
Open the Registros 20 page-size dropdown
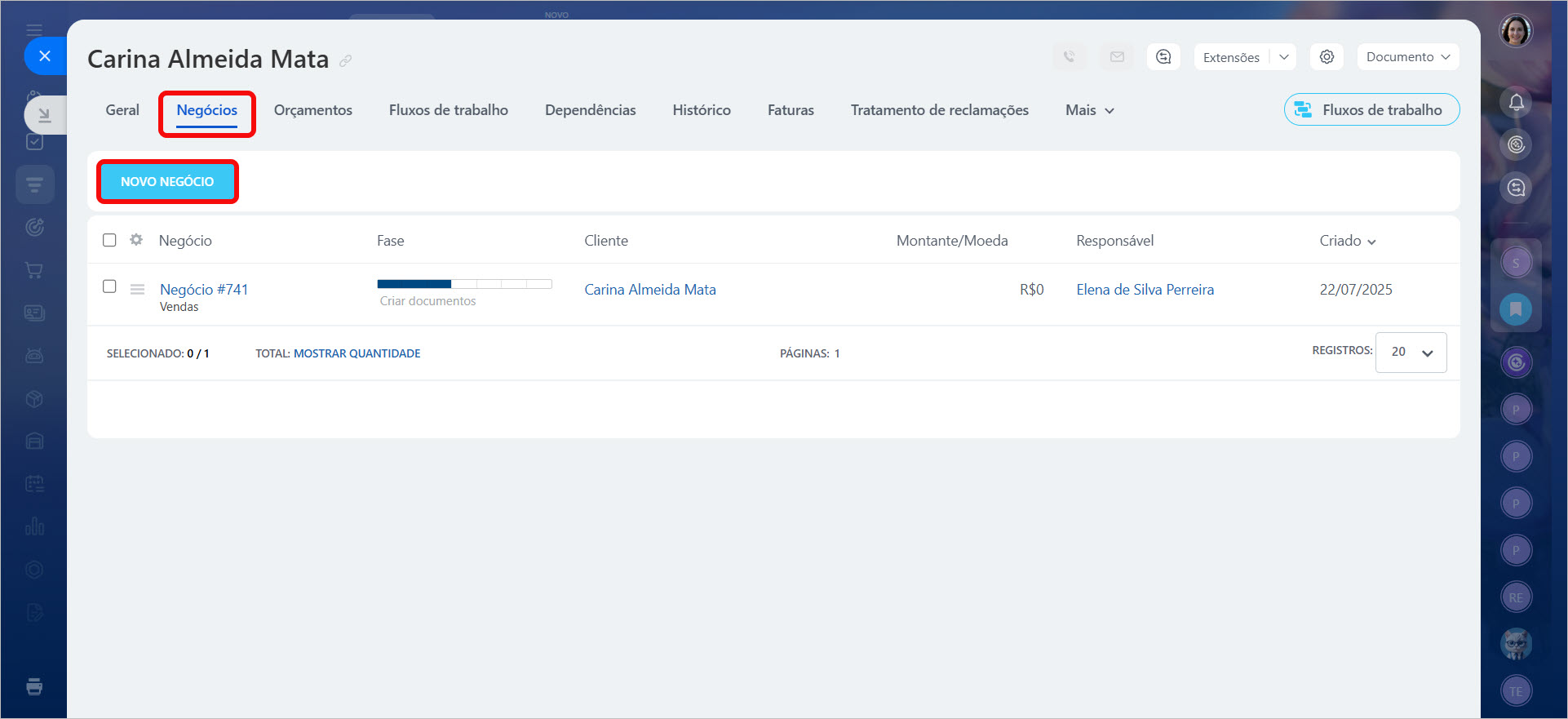pos(1411,352)
